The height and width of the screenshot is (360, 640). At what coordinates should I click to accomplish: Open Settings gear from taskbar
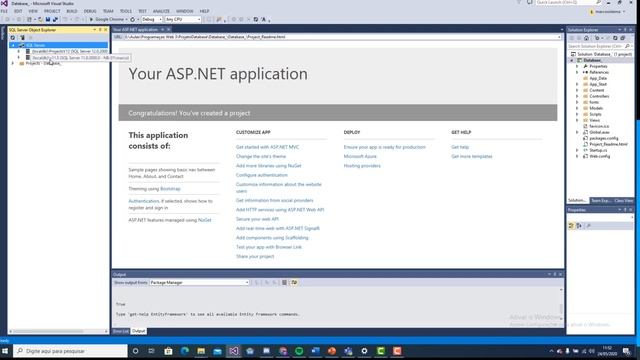coord(364,351)
